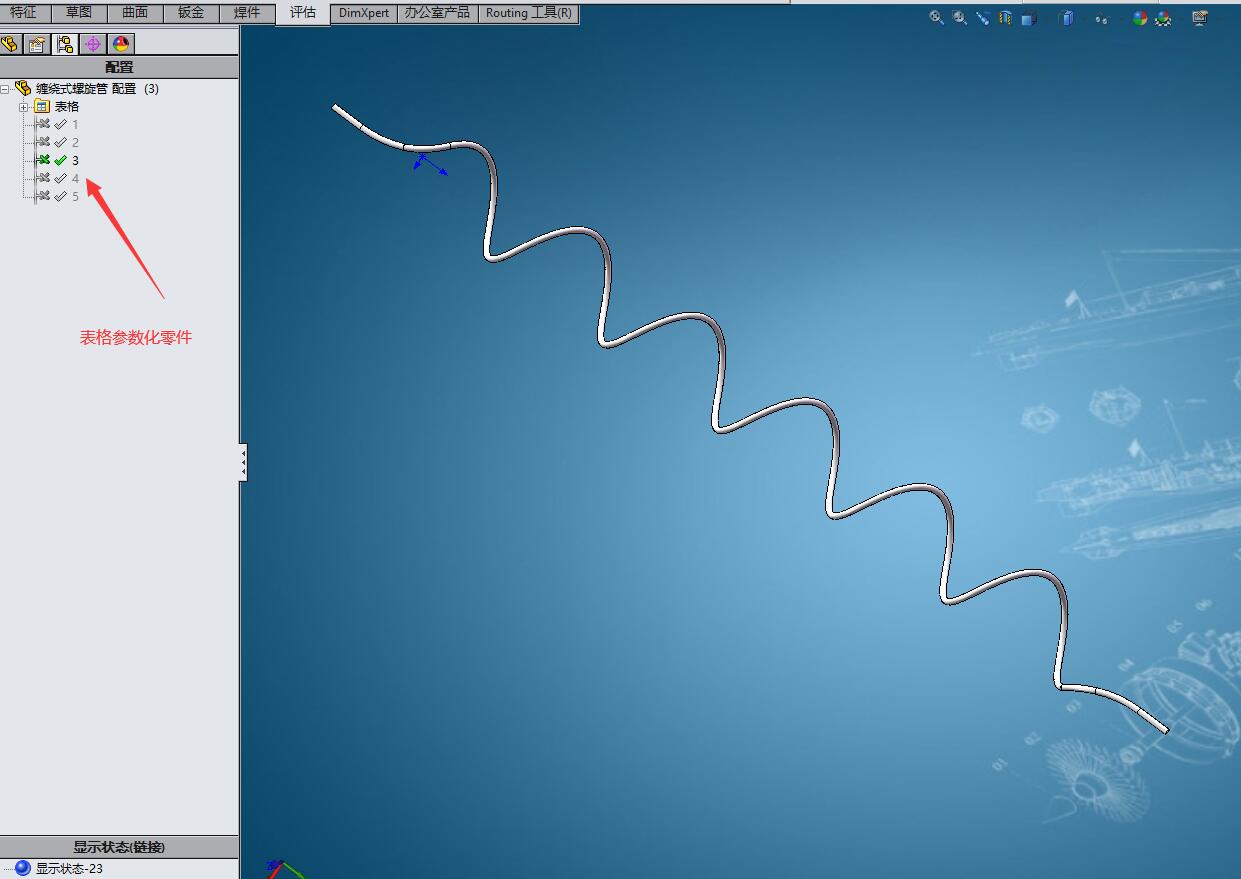This screenshot has width=1241, height=879.
Task: Select configuration 4 in the tree
Action: point(75,178)
